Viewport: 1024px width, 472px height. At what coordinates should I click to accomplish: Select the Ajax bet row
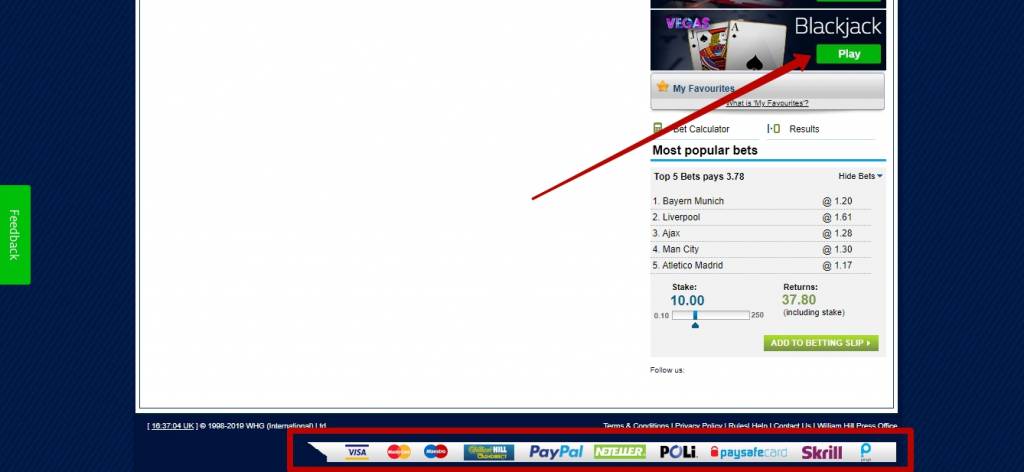pos(760,233)
